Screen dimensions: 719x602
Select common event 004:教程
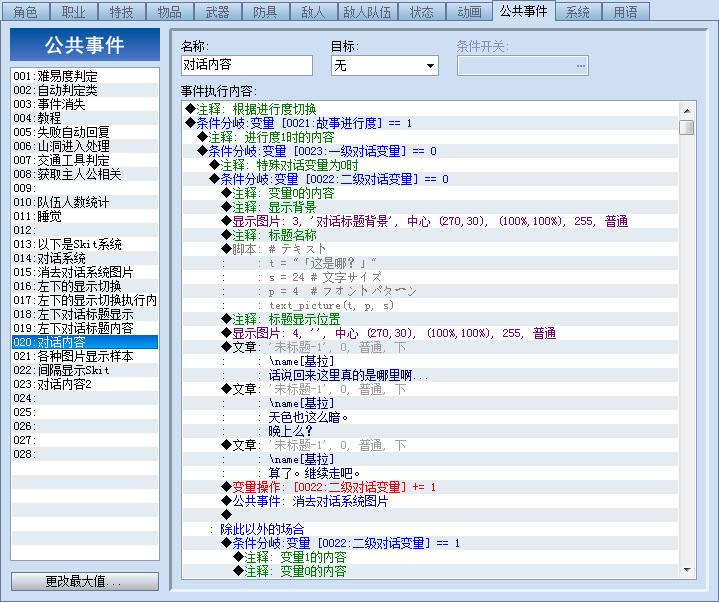[x=85, y=118]
